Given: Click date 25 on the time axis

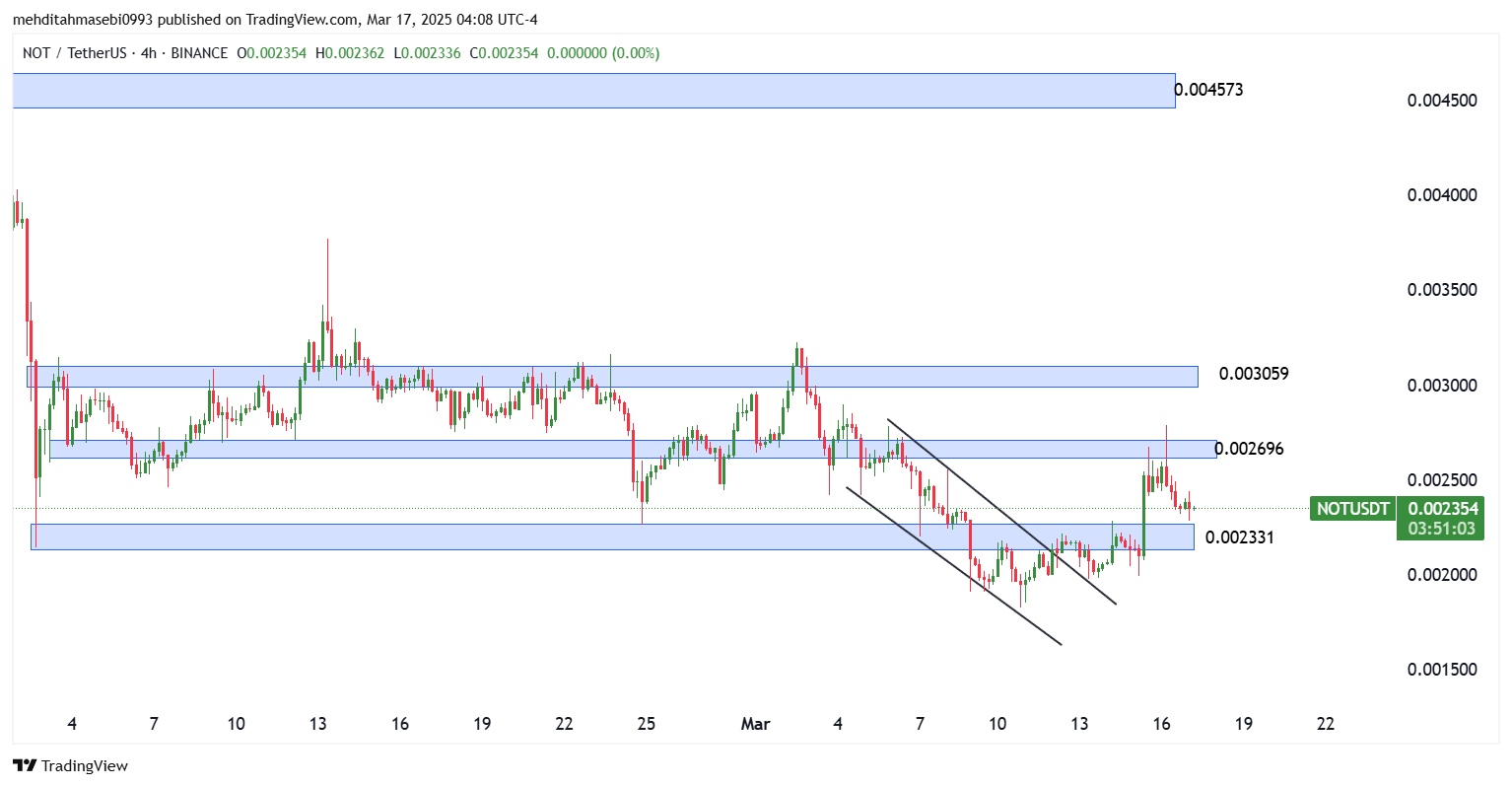Looking at the screenshot, I should [646, 724].
